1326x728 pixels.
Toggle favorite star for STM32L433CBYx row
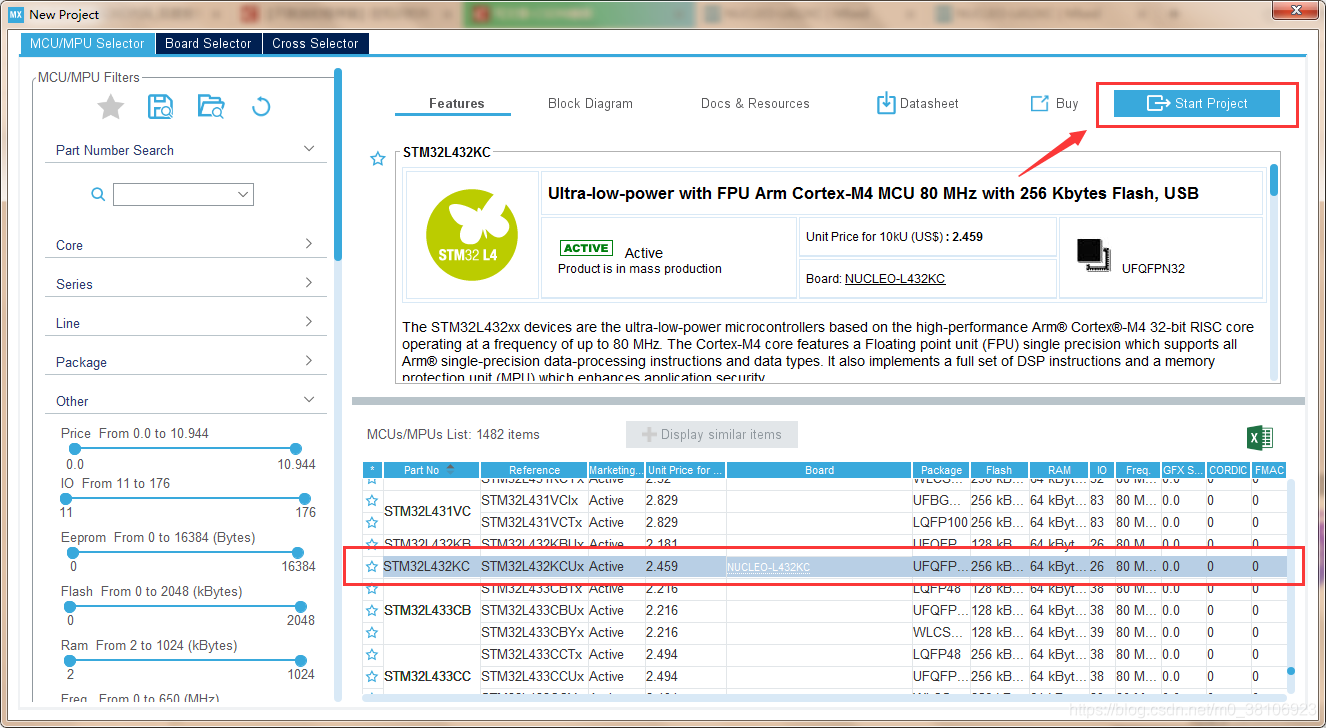coord(372,633)
